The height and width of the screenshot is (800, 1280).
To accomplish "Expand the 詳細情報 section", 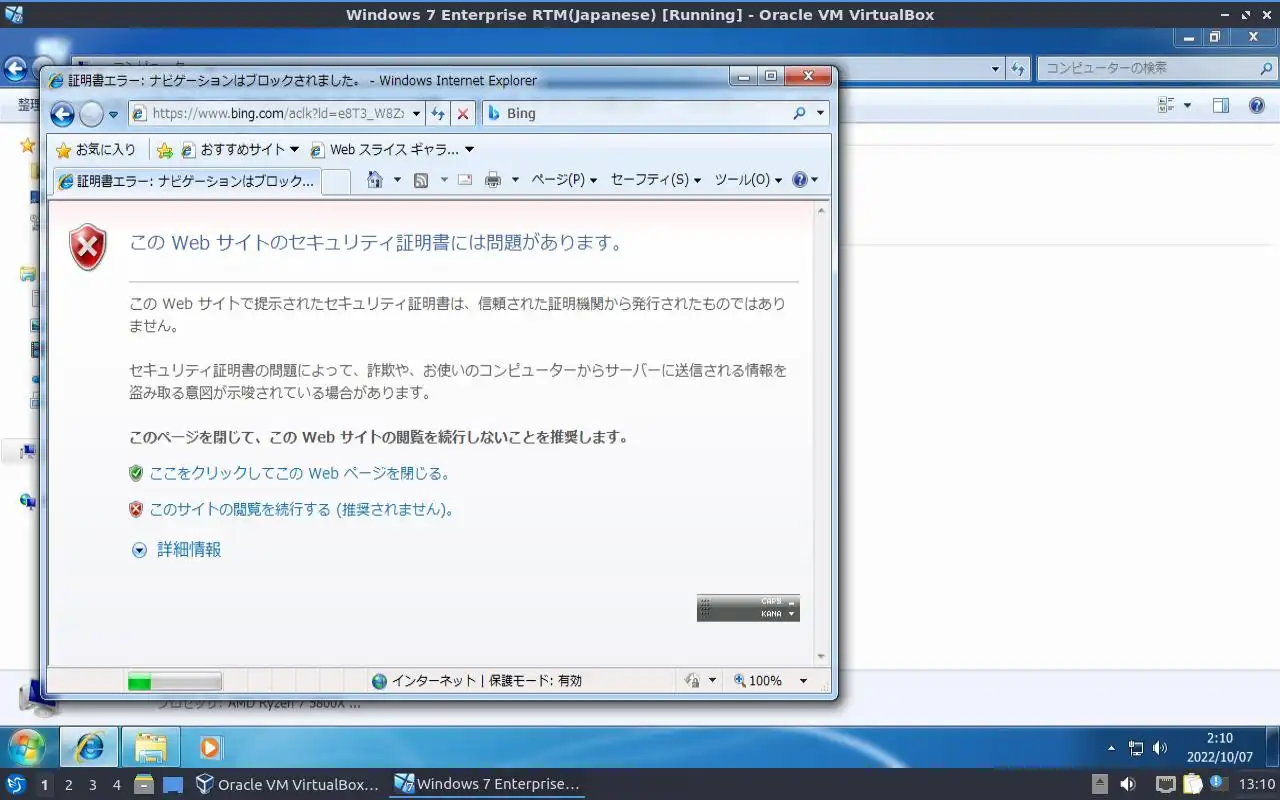I will 176,549.
